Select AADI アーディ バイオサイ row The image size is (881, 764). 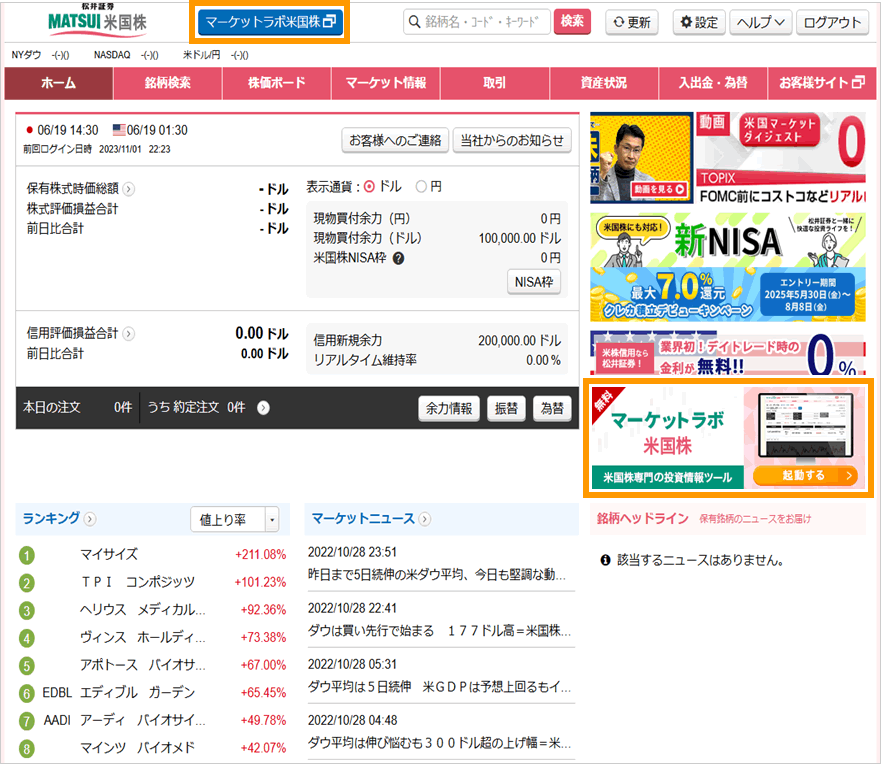tap(153, 720)
